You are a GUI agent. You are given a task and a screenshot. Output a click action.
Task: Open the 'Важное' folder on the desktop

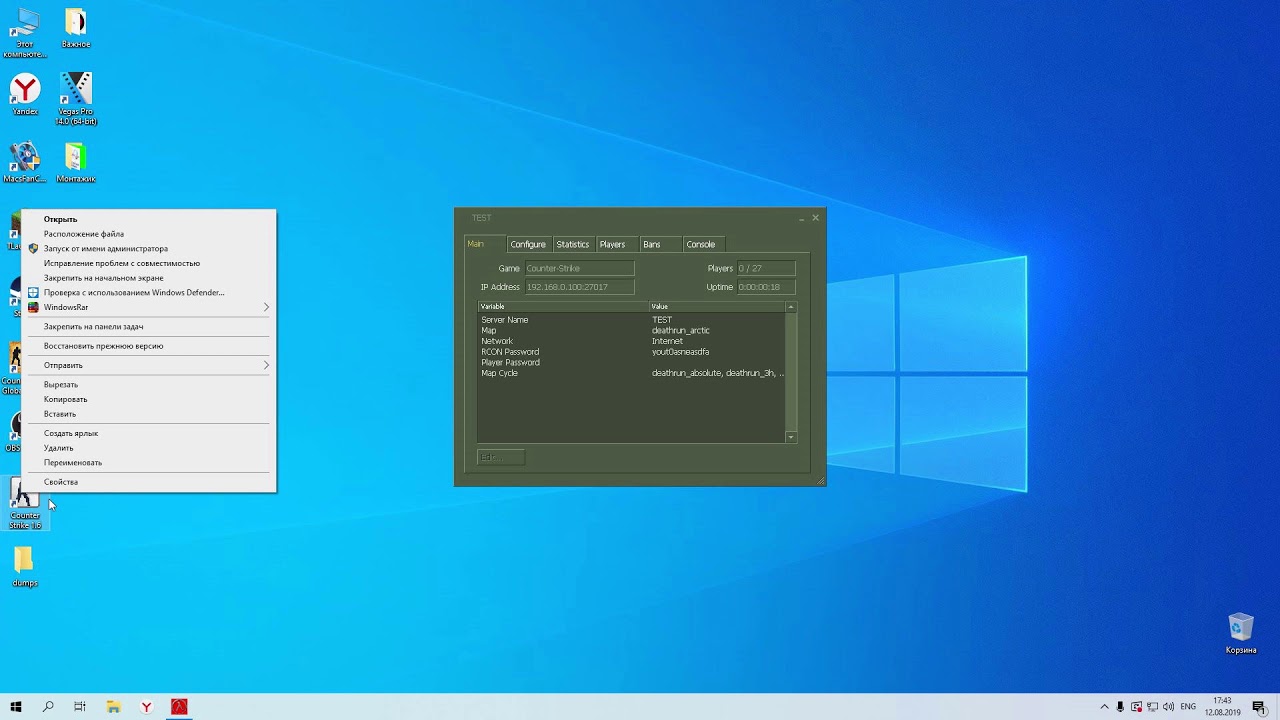76,28
